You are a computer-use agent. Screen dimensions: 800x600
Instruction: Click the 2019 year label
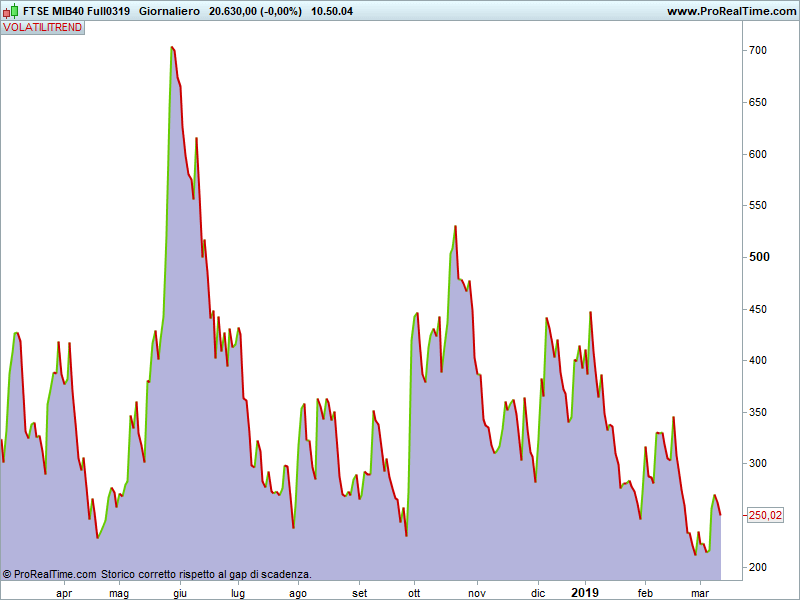pyautogui.click(x=585, y=593)
